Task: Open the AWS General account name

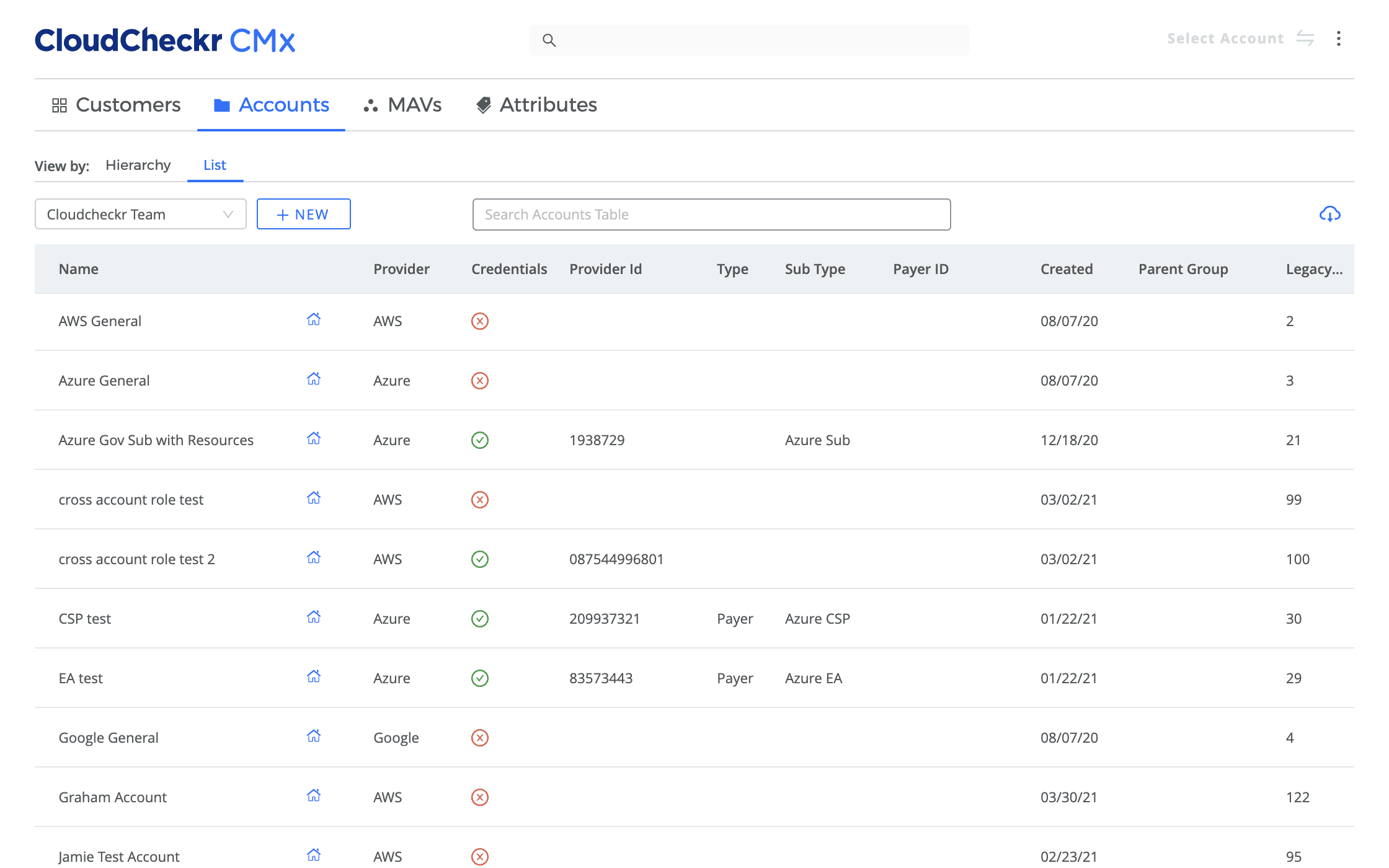Action: pyautogui.click(x=100, y=321)
